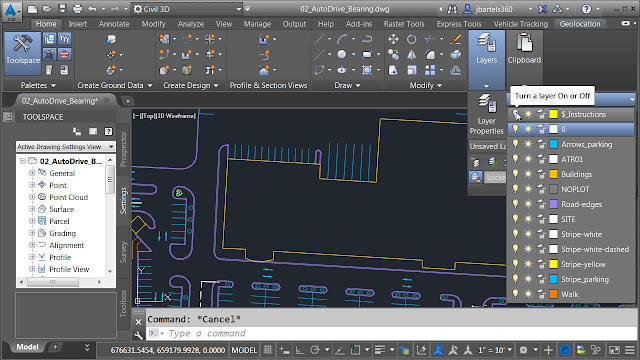The width and height of the screenshot is (640, 360).
Task: Click the Undo arrow icon
Action: pyautogui.click(x=92, y=9)
